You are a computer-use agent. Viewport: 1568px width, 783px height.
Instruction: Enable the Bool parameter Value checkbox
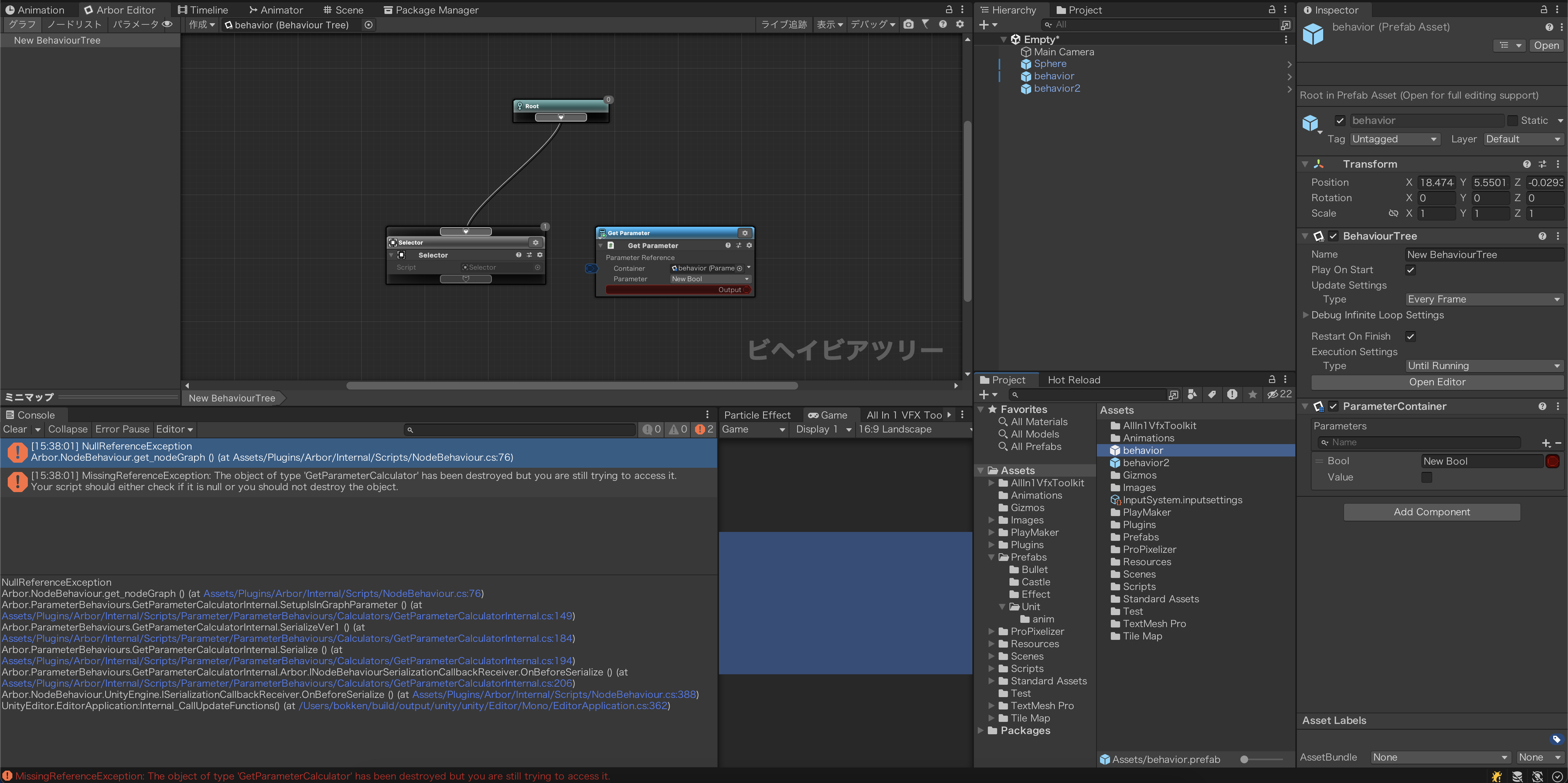click(1426, 477)
